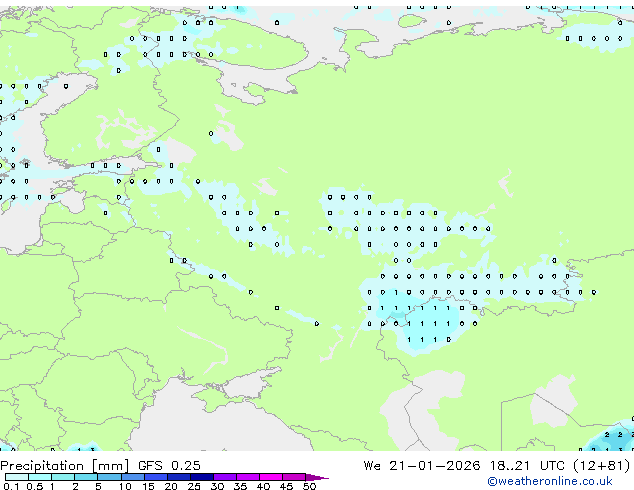This screenshot has width=634, height=490.
Task: Click the '(12+81)' forecast offset text
Action: pyautogui.click(x=602, y=465)
